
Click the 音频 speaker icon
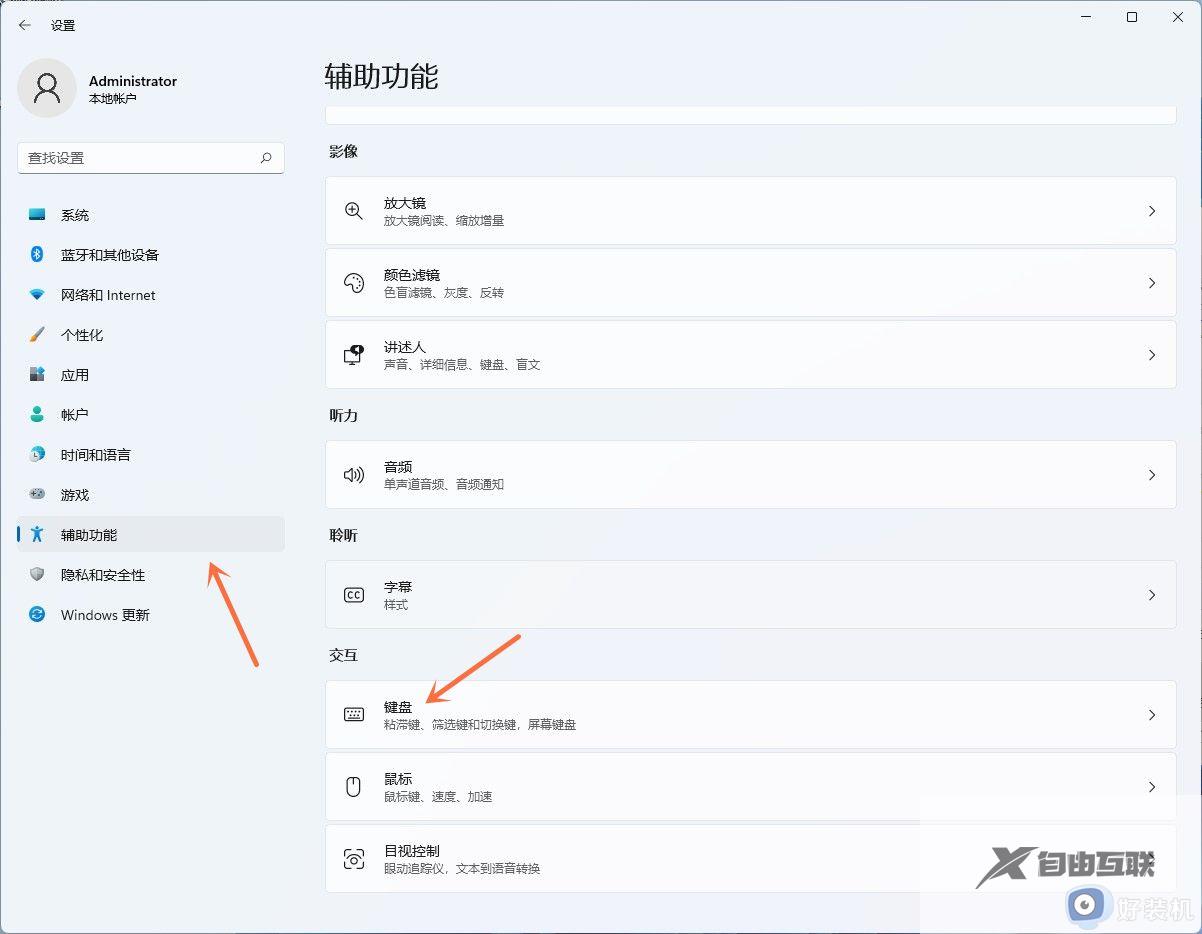click(353, 474)
